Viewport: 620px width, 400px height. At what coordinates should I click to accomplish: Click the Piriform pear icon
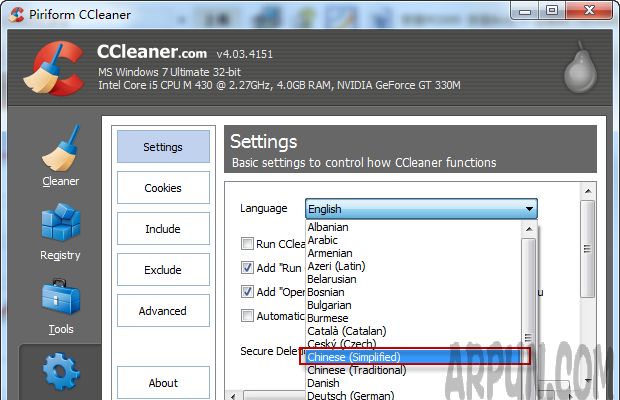click(580, 67)
